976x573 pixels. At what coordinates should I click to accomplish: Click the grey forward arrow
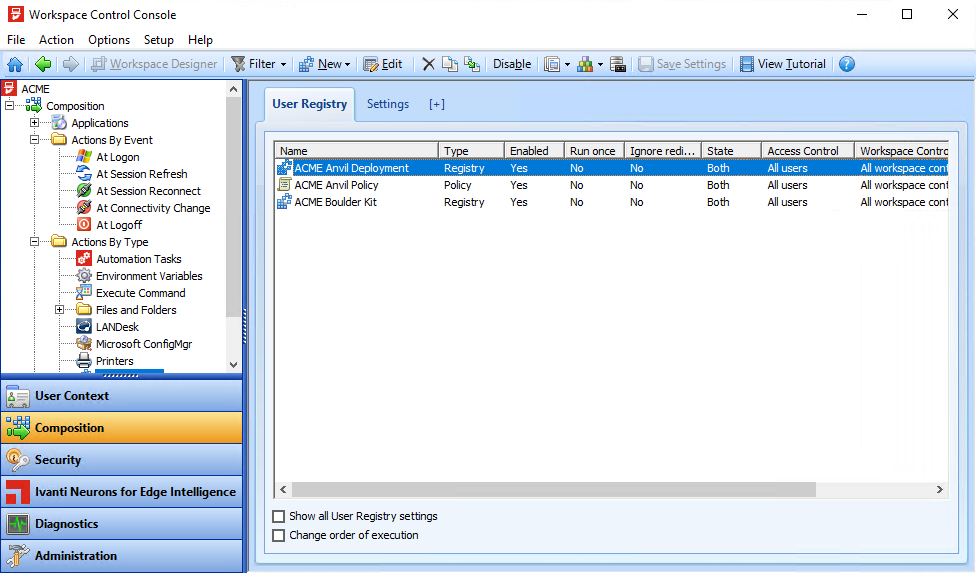pos(71,64)
